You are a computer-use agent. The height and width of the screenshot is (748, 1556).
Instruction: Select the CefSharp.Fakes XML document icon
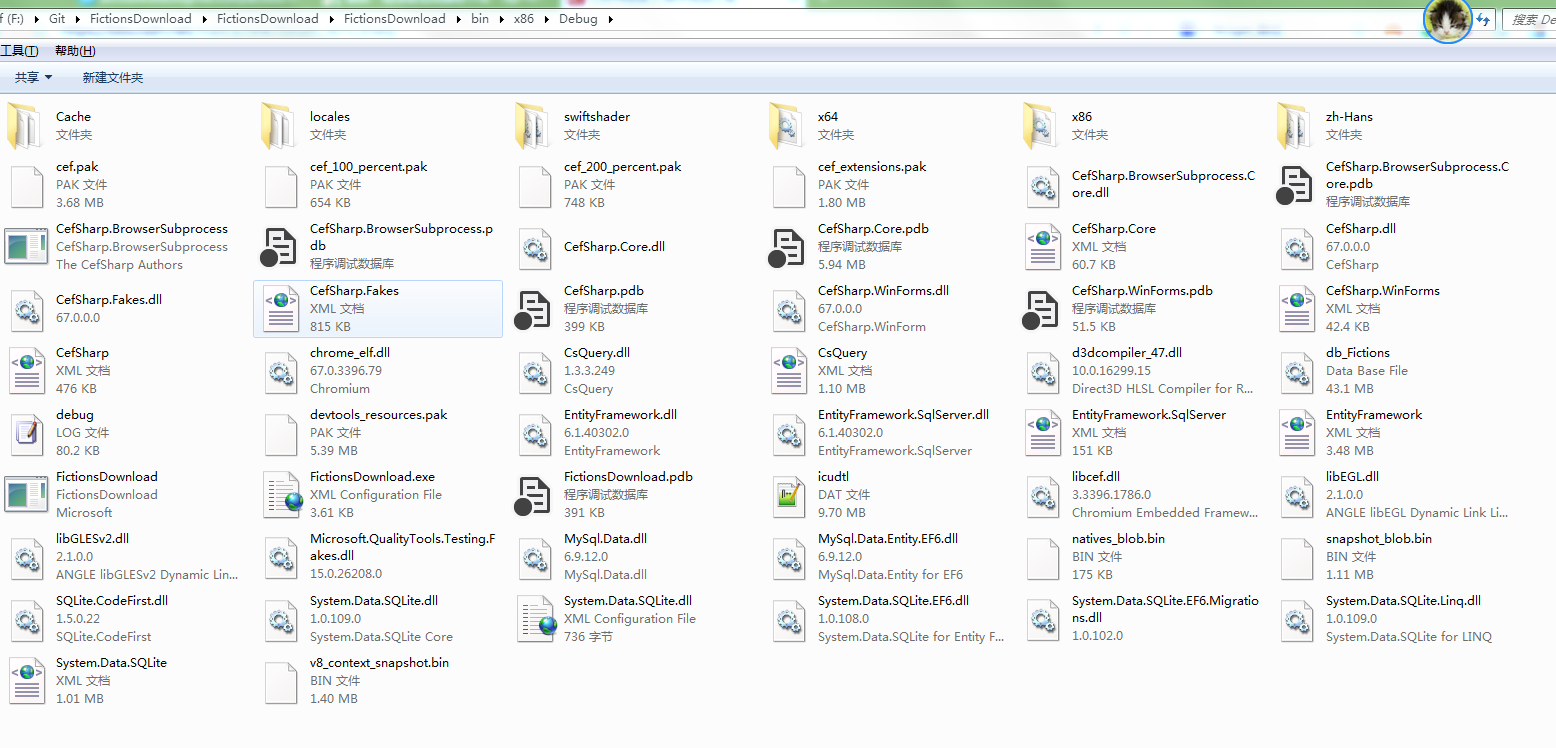click(x=281, y=310)
